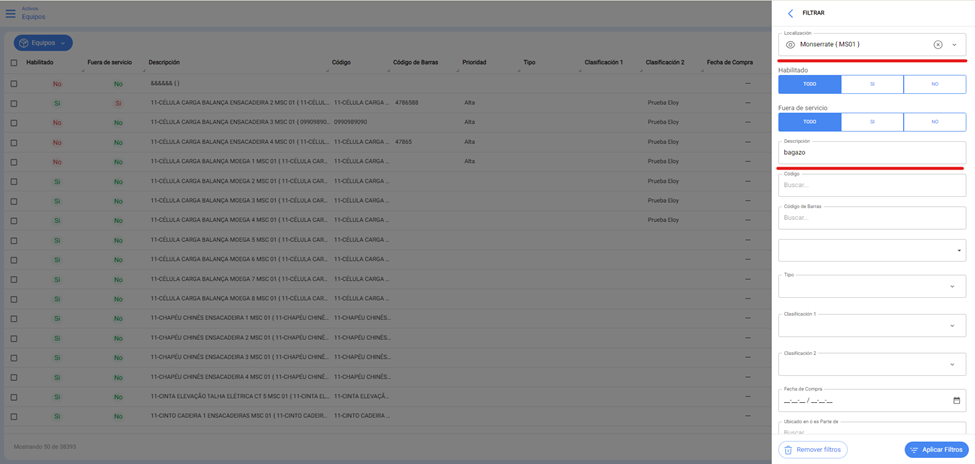Click the Remover filtros button
The width and height of the screenshot is (975, 464).
click(x=813, y=450)
